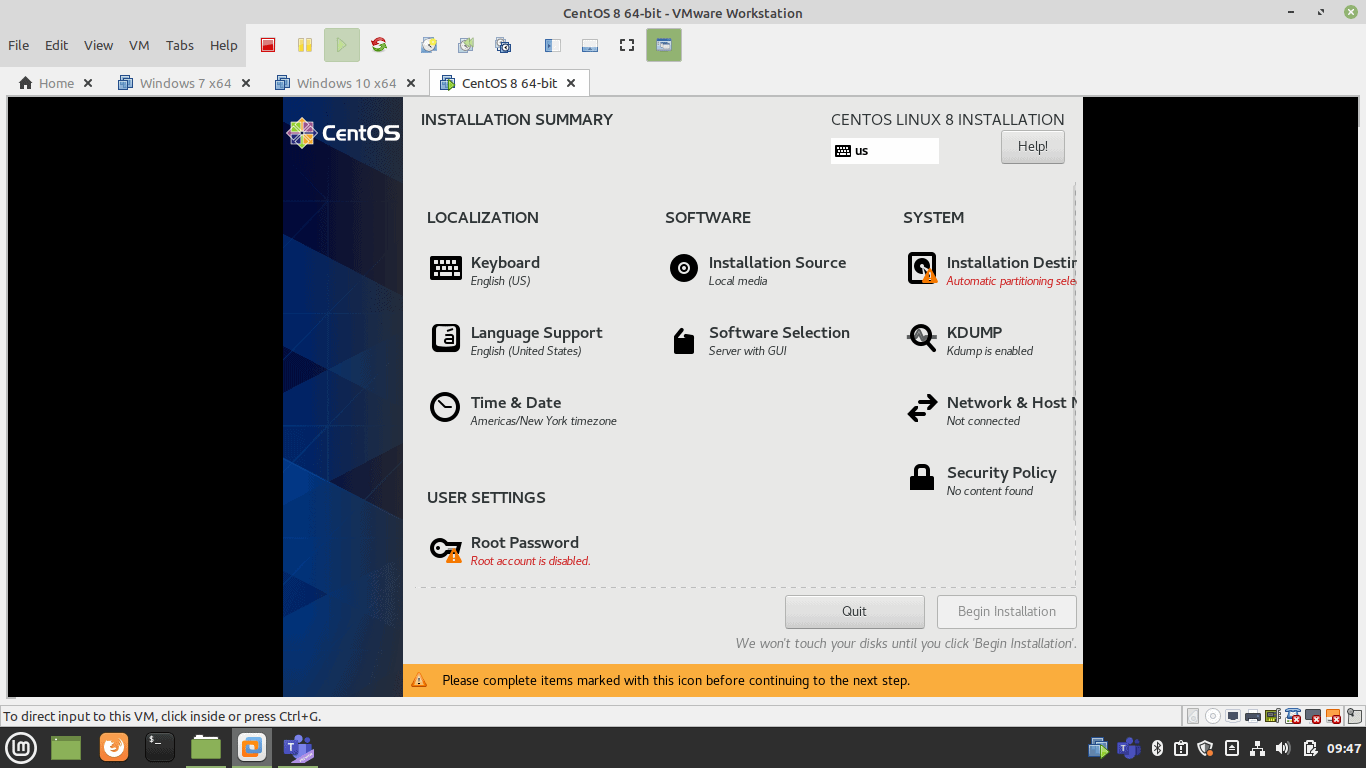
Task: Click the network adapter status icon
Action: 1233,716
